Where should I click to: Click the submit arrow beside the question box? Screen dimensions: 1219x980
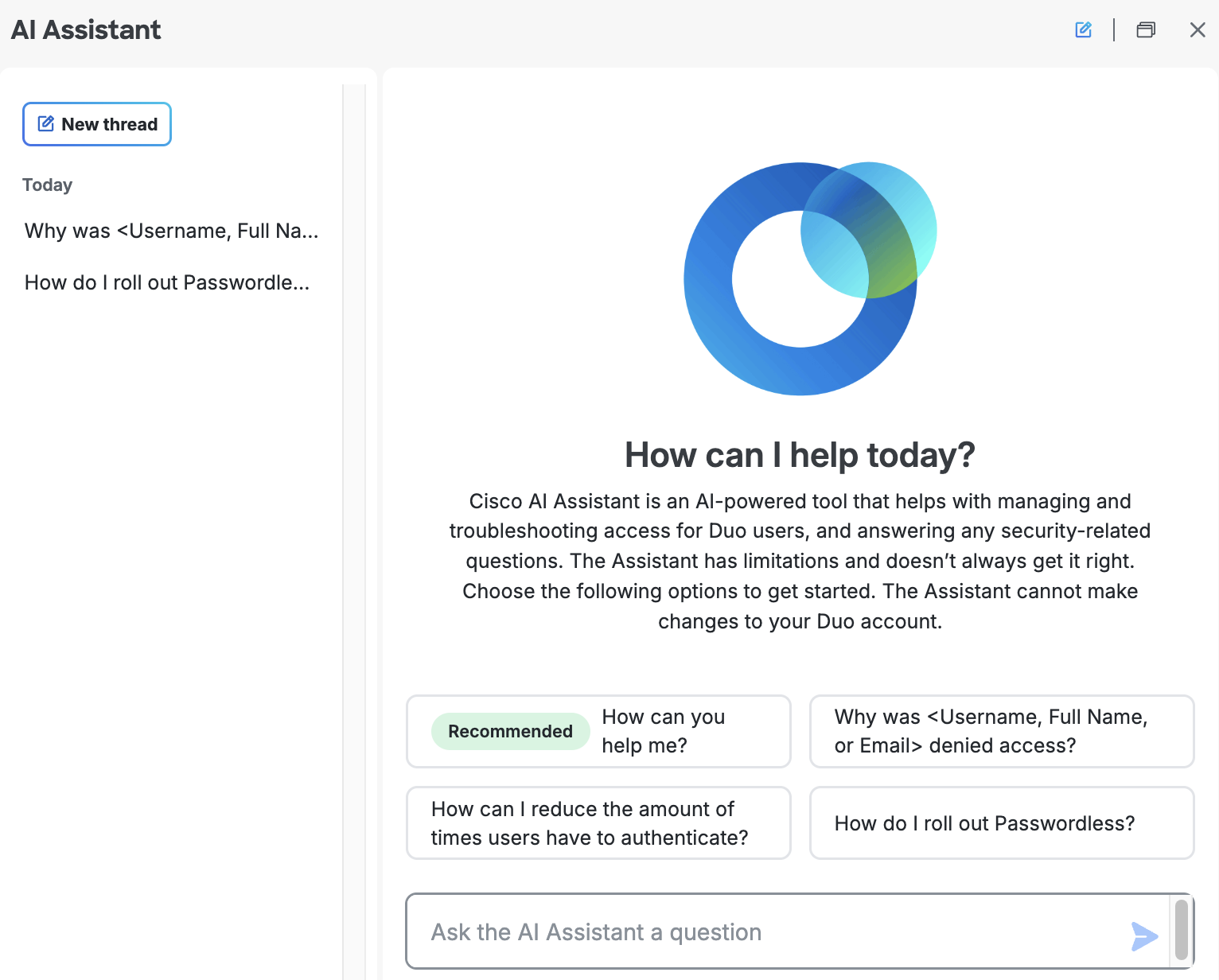(1143, 936)
